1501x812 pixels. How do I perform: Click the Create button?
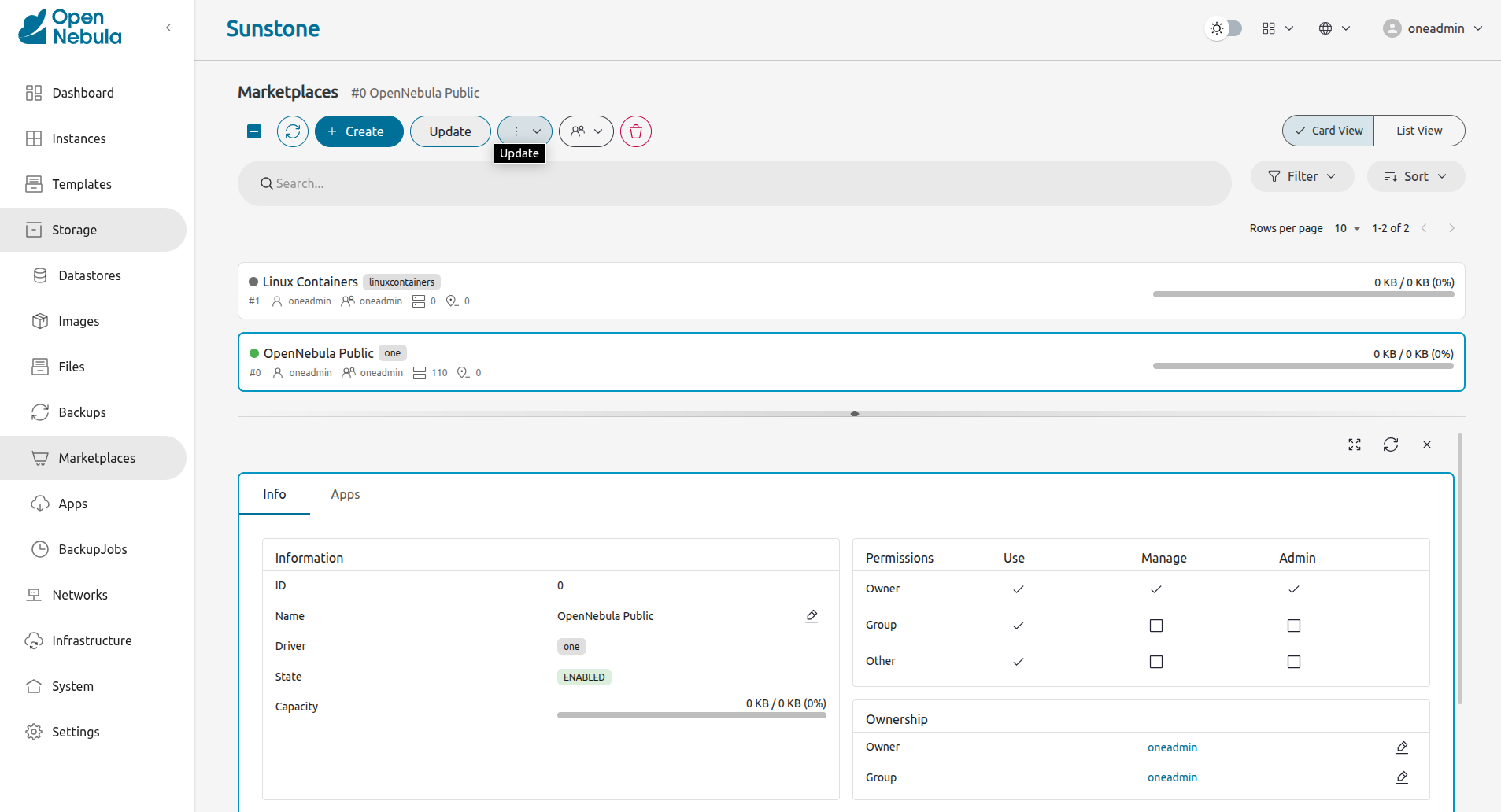click(359, 131)
